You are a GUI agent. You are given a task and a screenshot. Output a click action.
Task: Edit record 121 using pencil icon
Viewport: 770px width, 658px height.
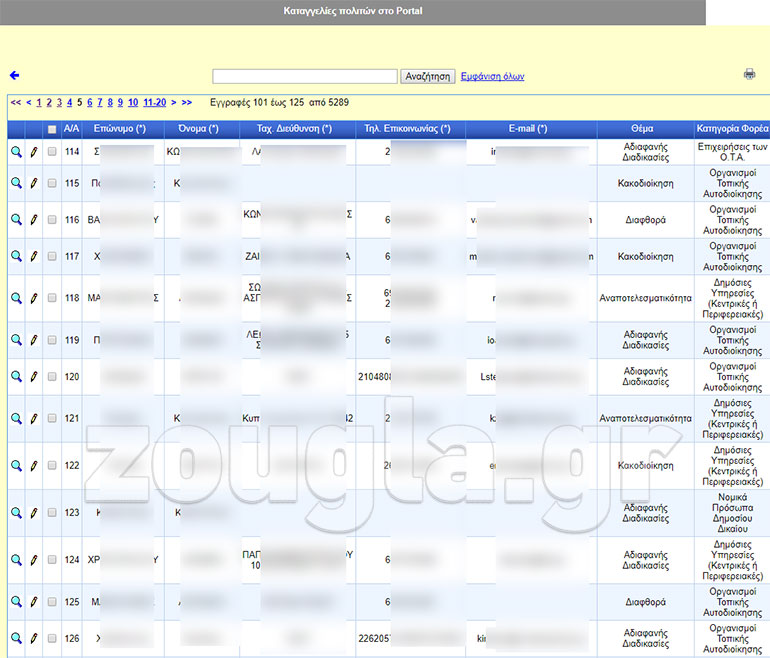(33, 418)
